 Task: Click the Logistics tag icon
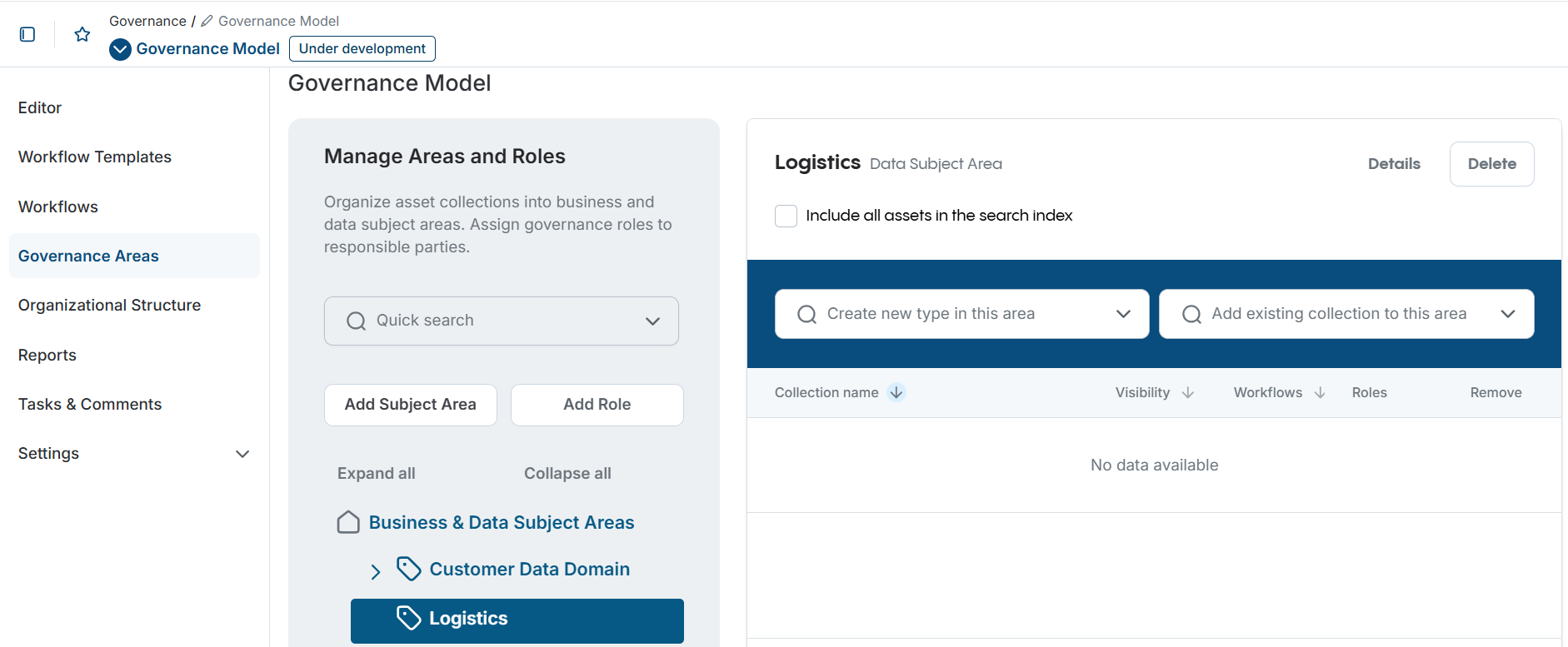coord(408,618)
